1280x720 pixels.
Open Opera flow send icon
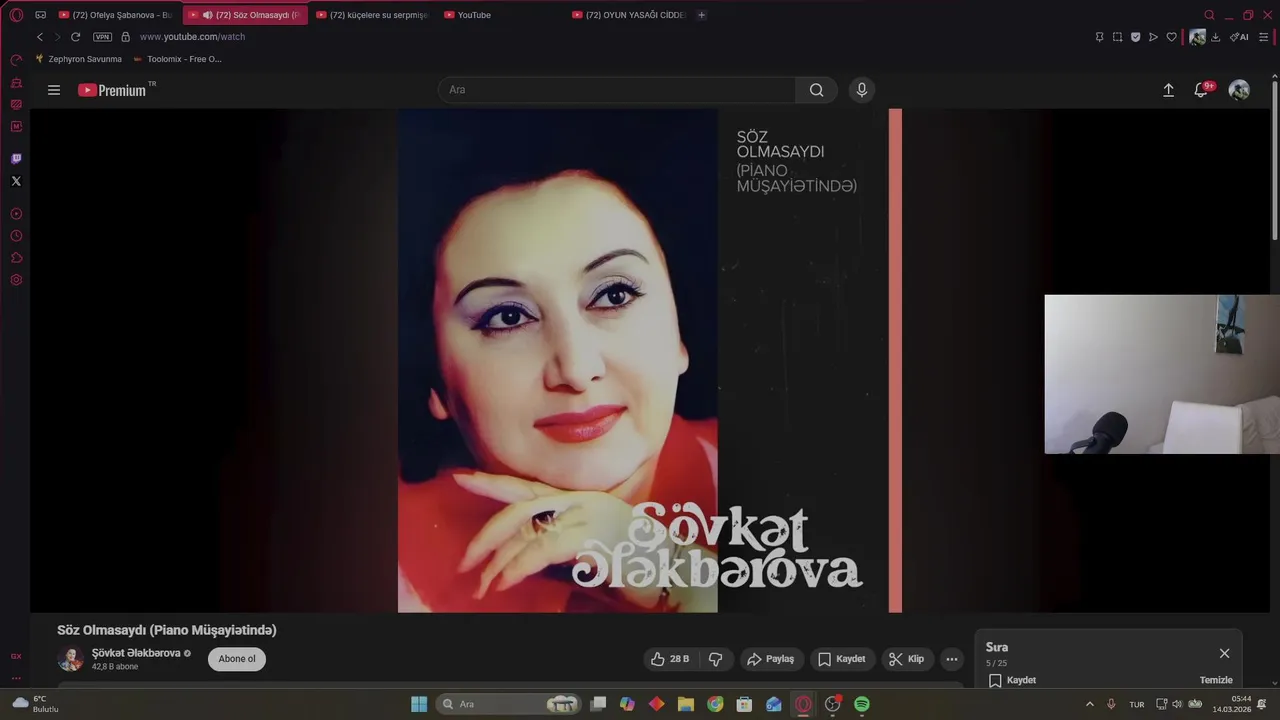1153,37
